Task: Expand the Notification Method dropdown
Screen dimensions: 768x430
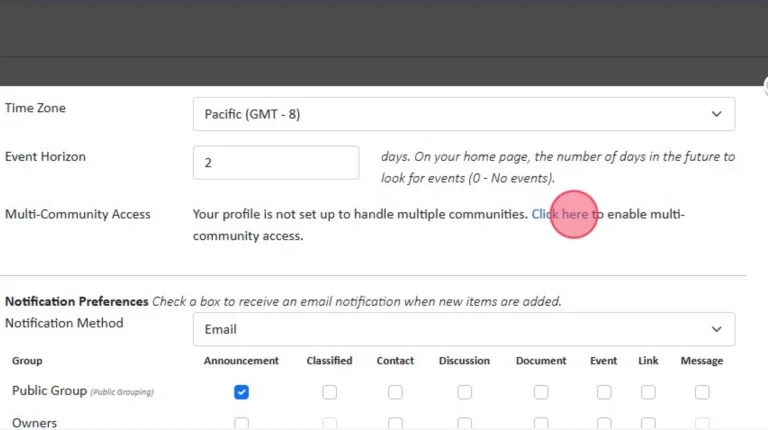Action: click(463, 329)
